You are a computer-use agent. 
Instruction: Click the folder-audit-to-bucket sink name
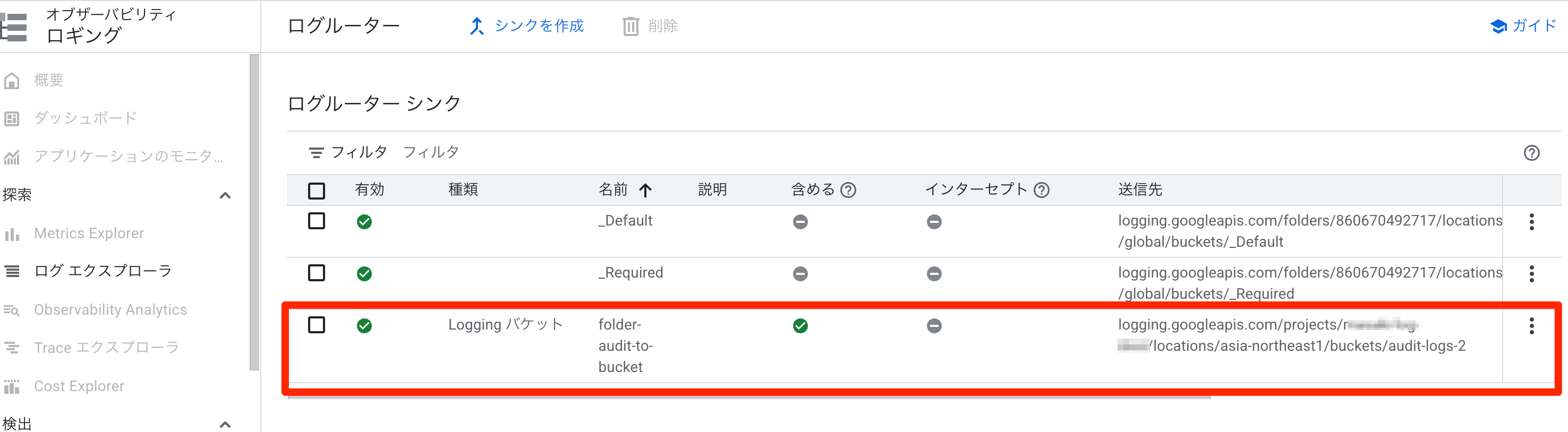(x=625, y=345)
